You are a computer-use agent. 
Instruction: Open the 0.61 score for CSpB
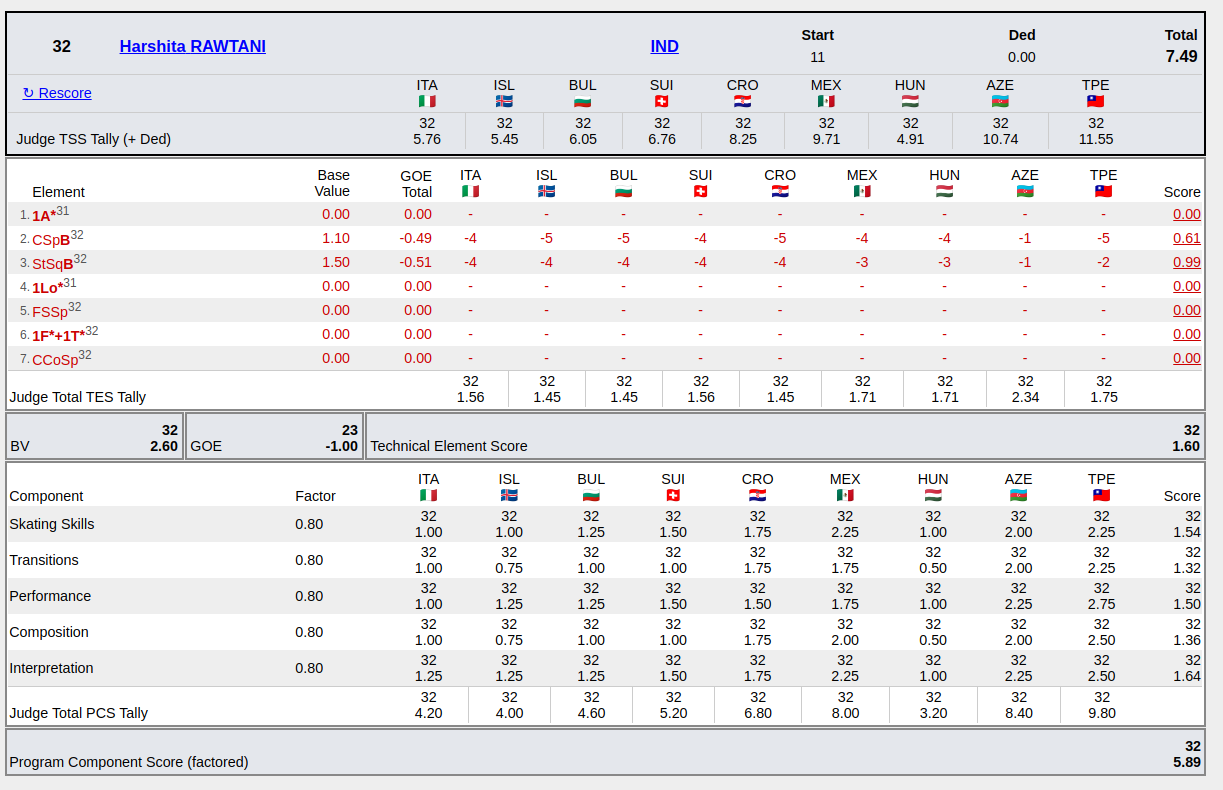coord(1186,238)
